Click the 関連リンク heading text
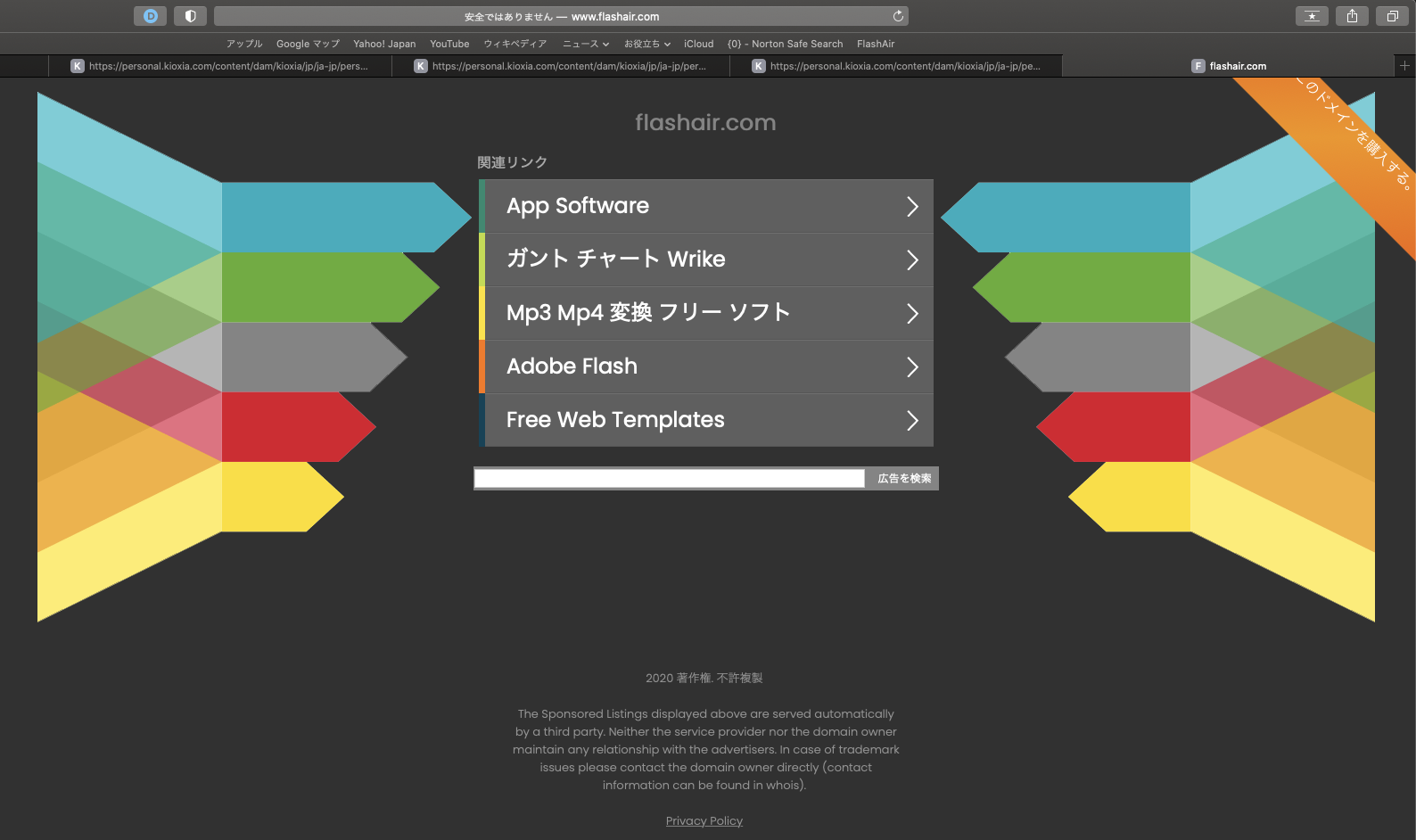This screenshot has height=840, width=1416. 512,162
